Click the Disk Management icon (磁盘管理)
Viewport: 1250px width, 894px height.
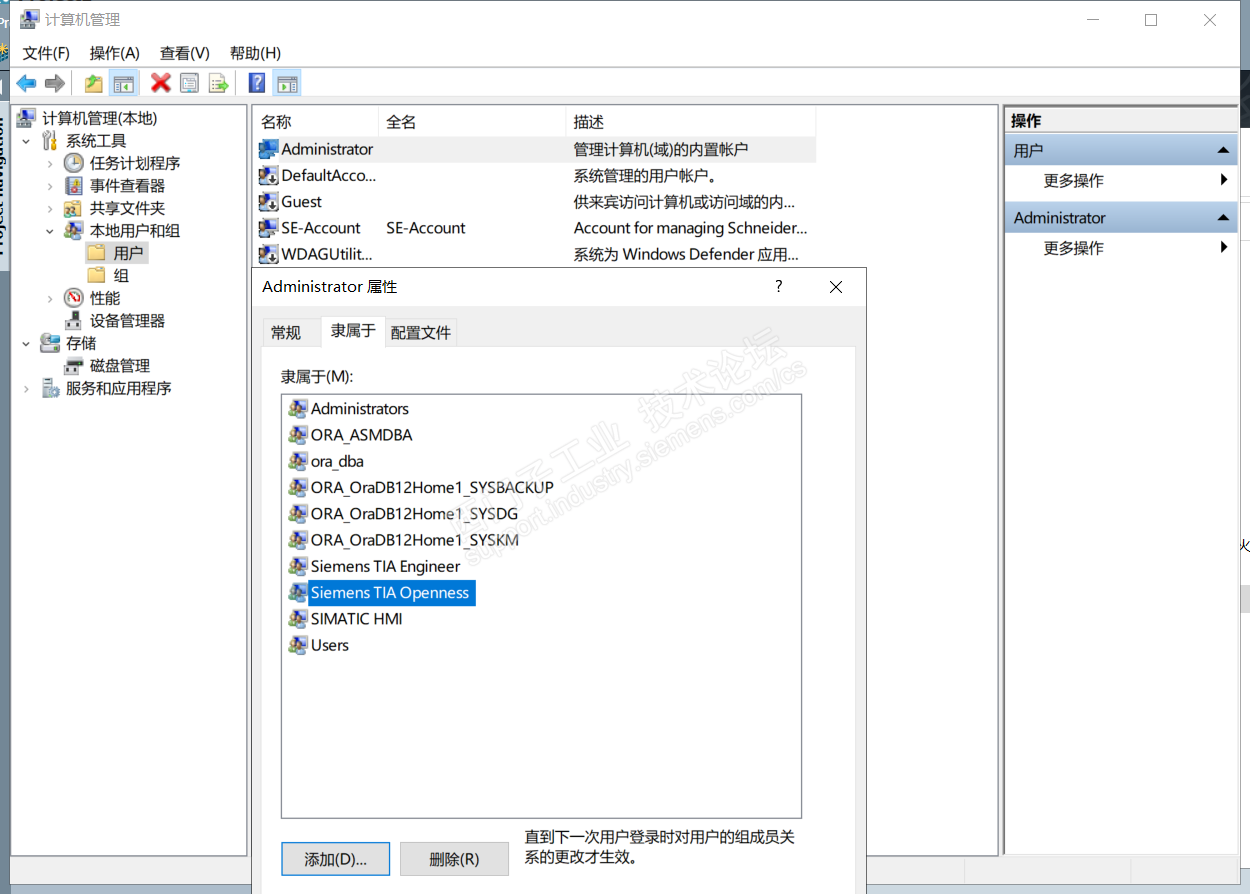pyautogui.click(x=74, y=366)
